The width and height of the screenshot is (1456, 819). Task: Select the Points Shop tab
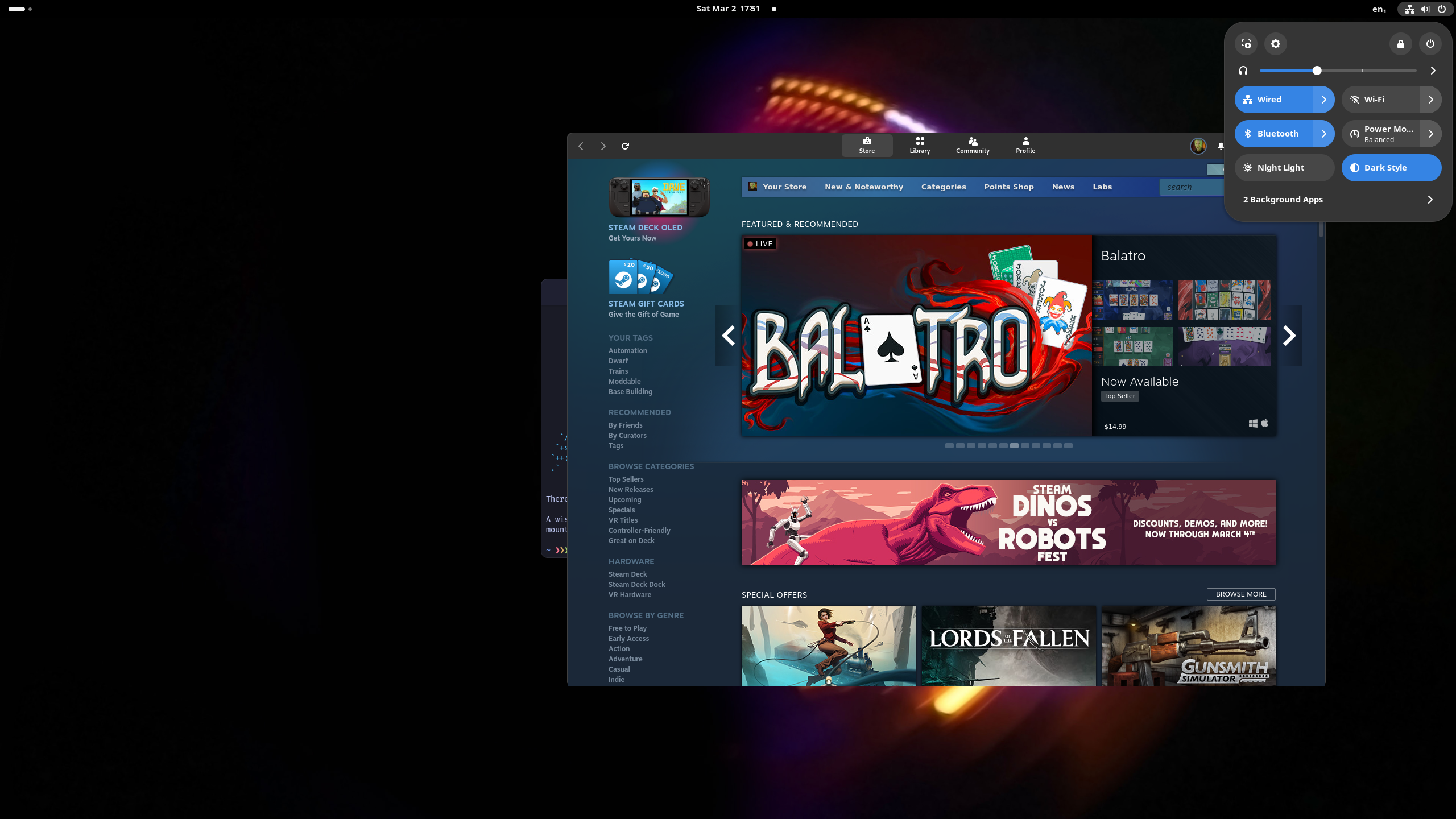pos(1009,187)
